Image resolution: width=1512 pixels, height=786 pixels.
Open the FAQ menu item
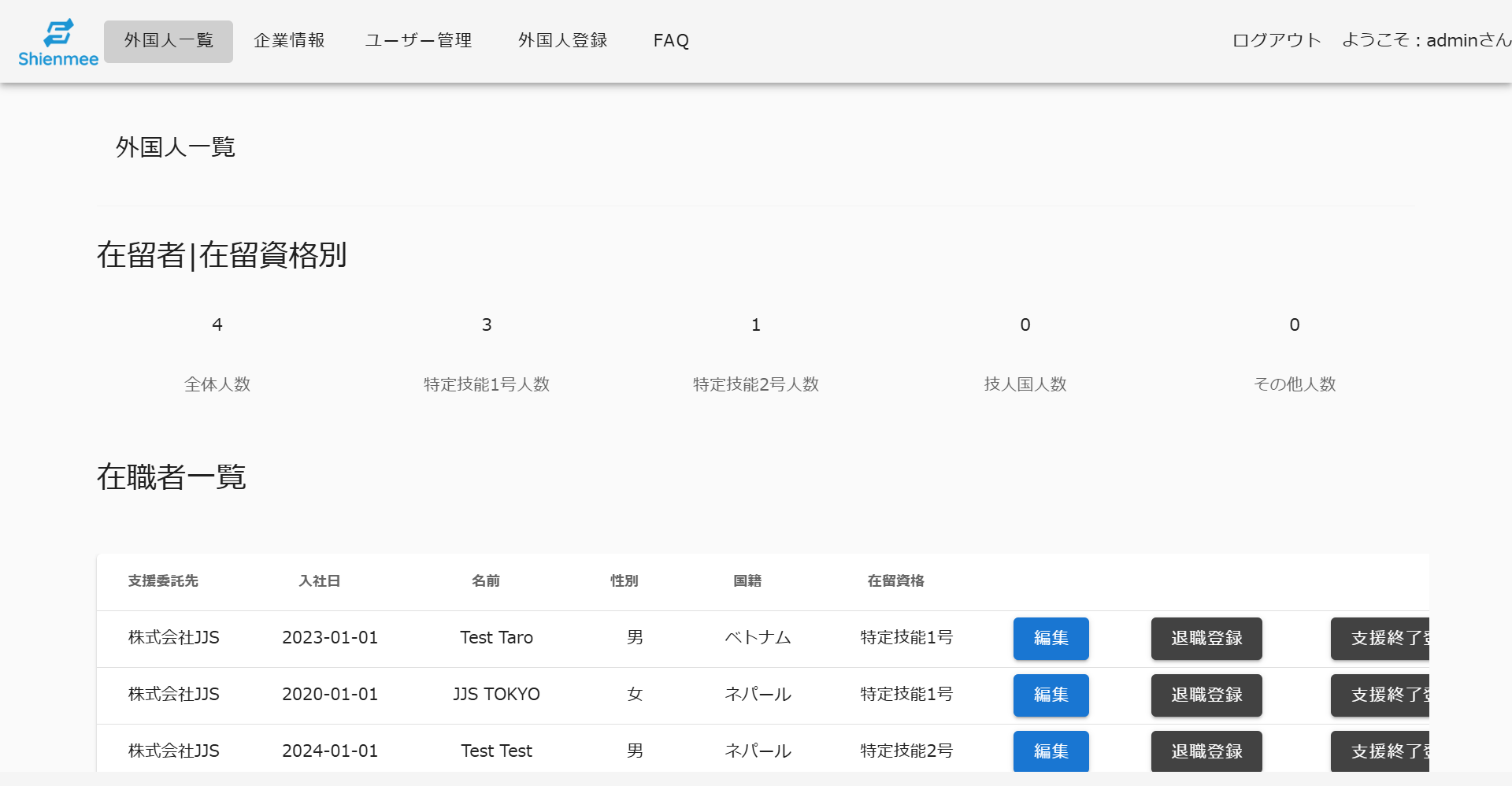point(671,41)
